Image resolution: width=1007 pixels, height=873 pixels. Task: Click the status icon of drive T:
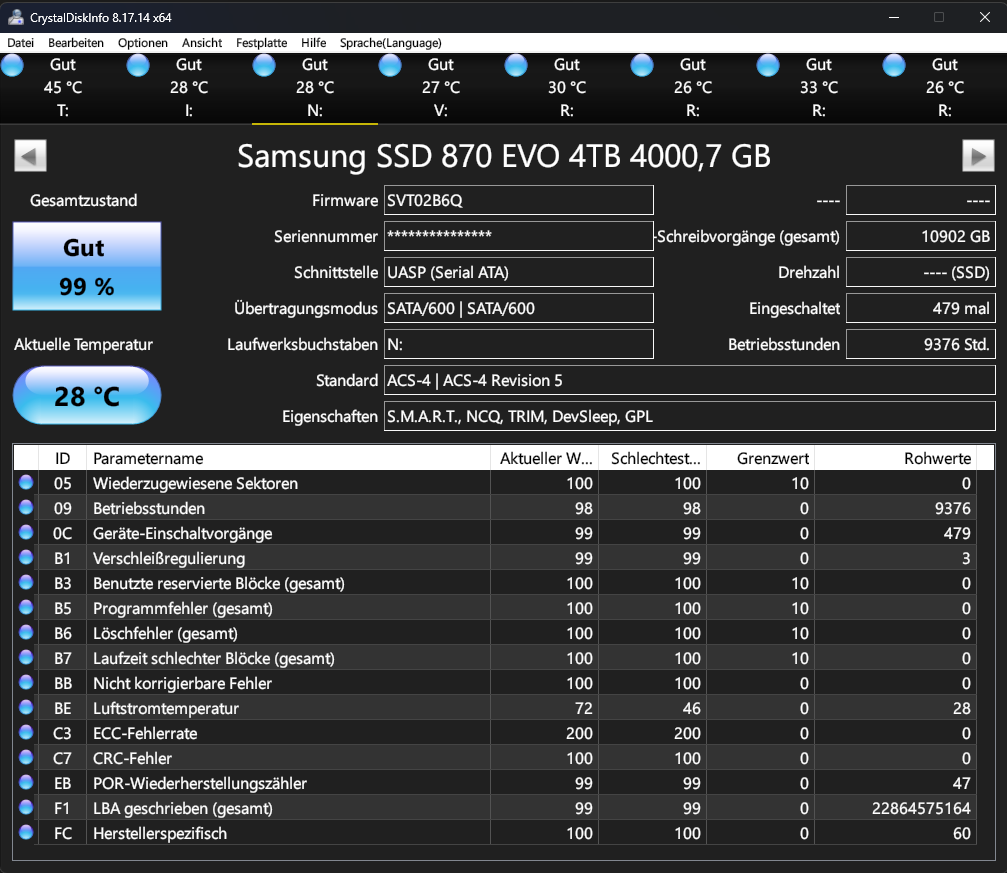[x=12, y=66]
